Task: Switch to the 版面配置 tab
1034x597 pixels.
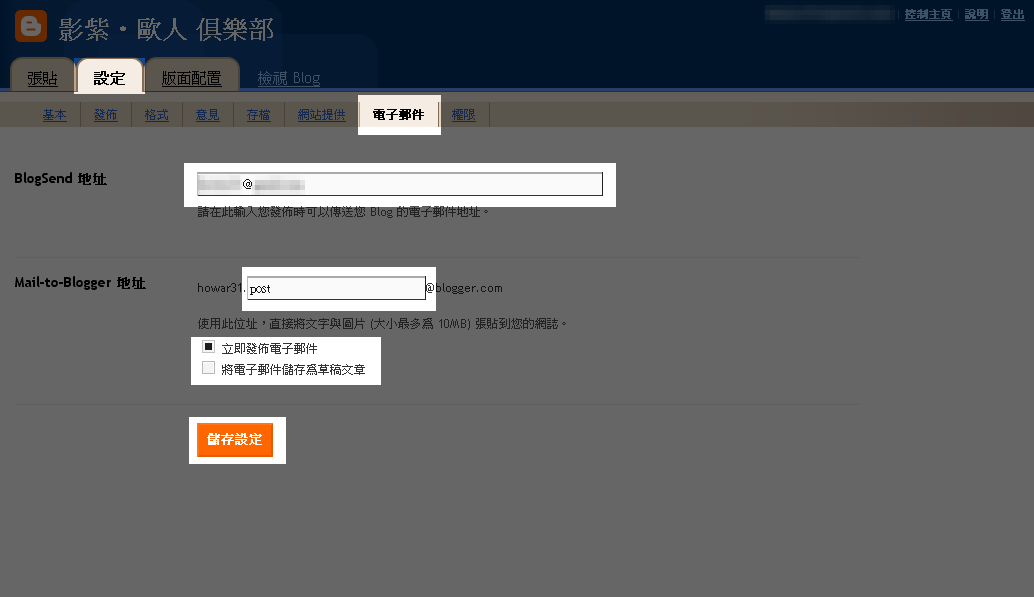Action: (x=191, y=78)
